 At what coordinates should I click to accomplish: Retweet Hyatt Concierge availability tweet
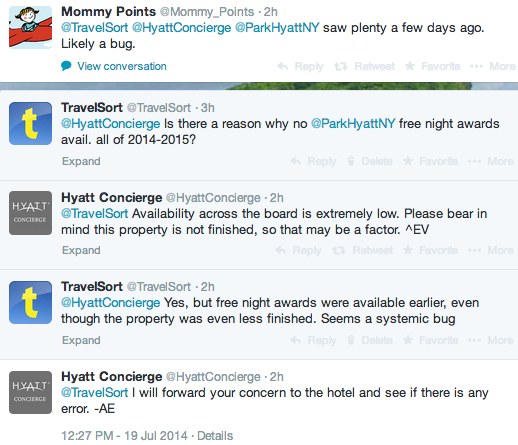coord(362,250)
